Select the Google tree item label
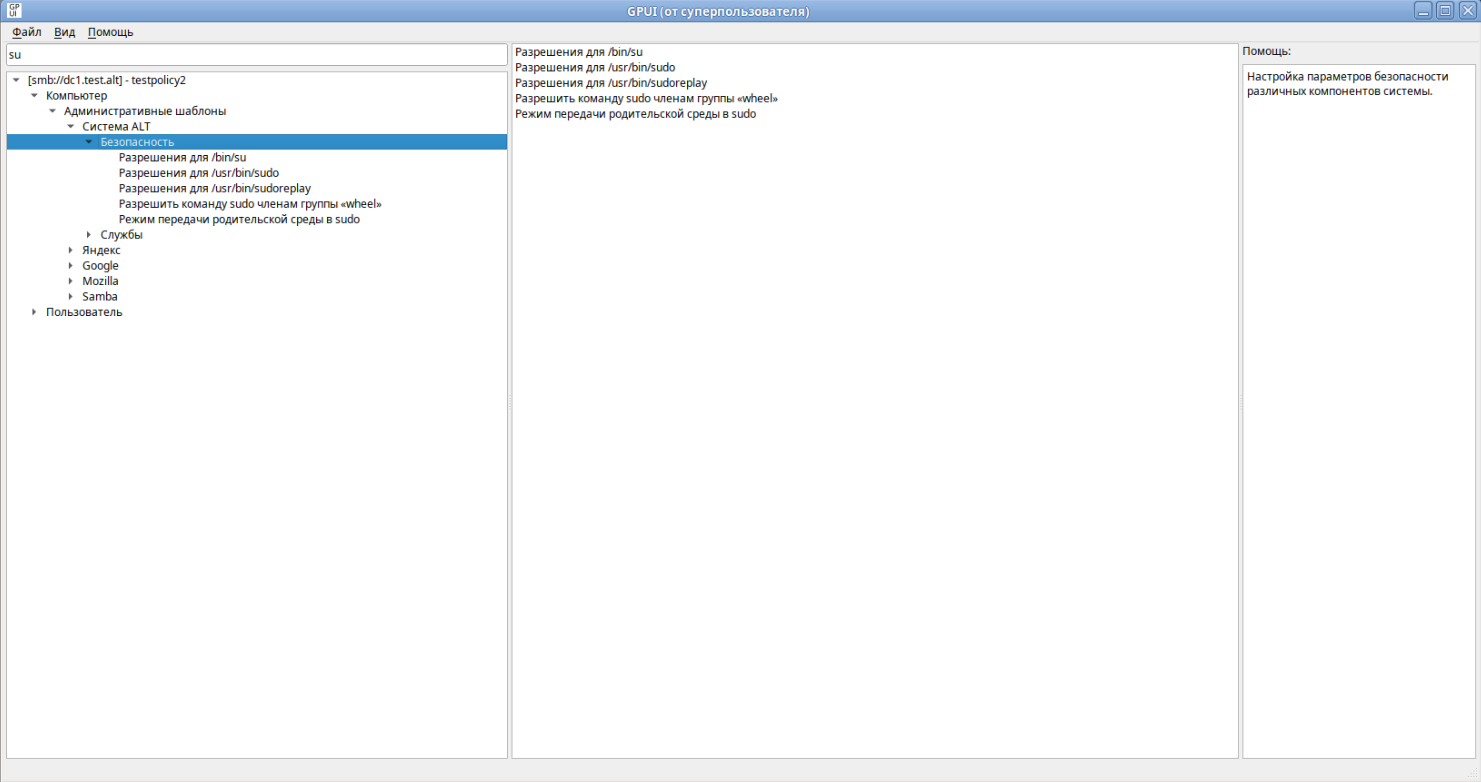The width and height of the screenshot is (1481, 782). pos(100,266)
